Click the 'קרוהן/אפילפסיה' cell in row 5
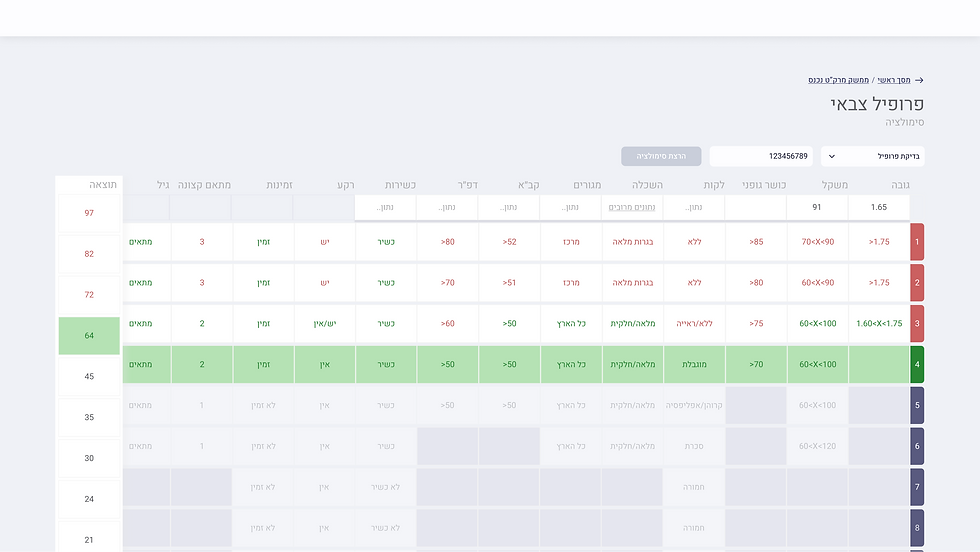This screenshot has width=980, height=552. click(x=694, y=405)
